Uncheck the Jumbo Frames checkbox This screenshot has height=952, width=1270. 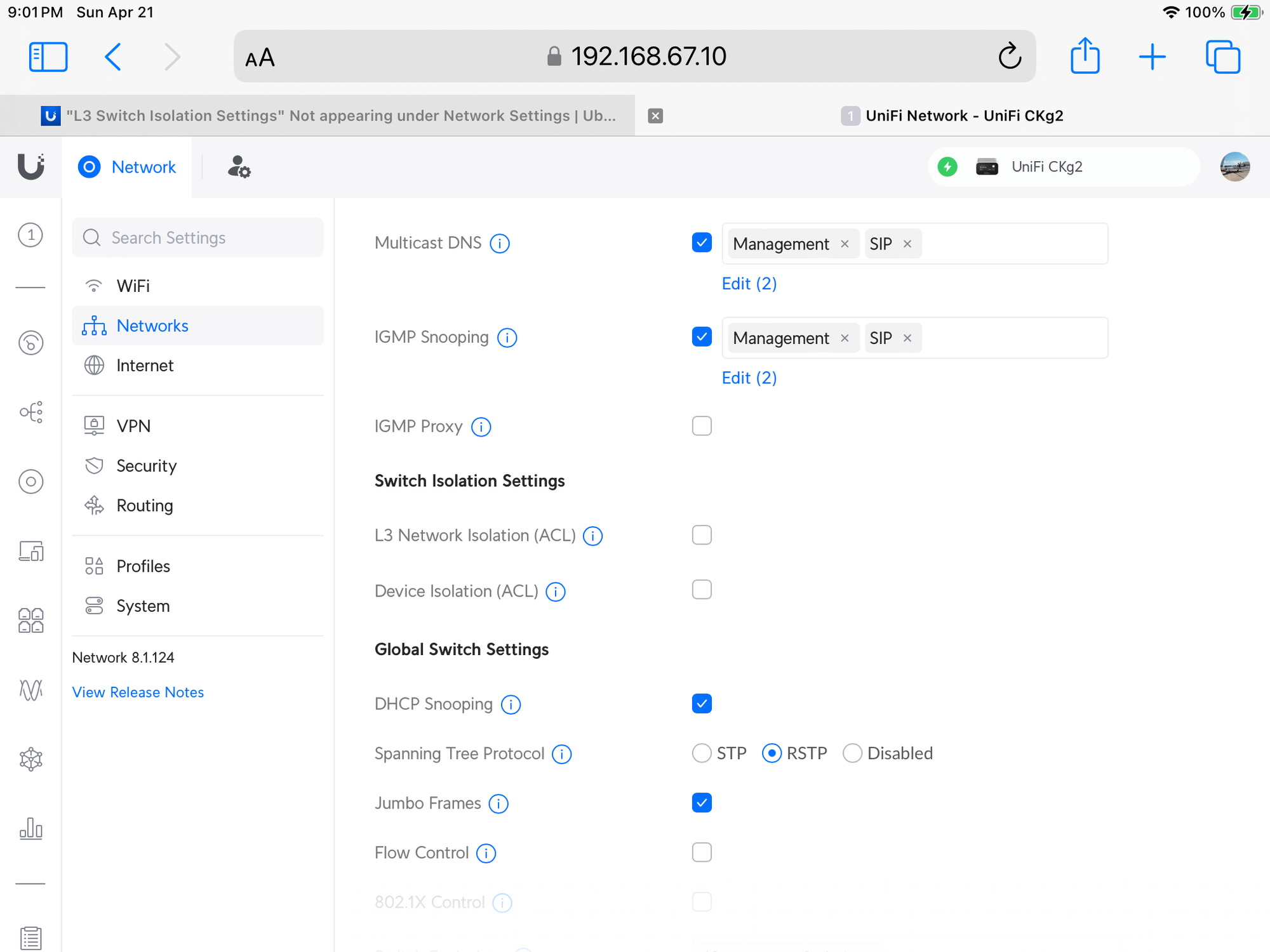[702, 803]
